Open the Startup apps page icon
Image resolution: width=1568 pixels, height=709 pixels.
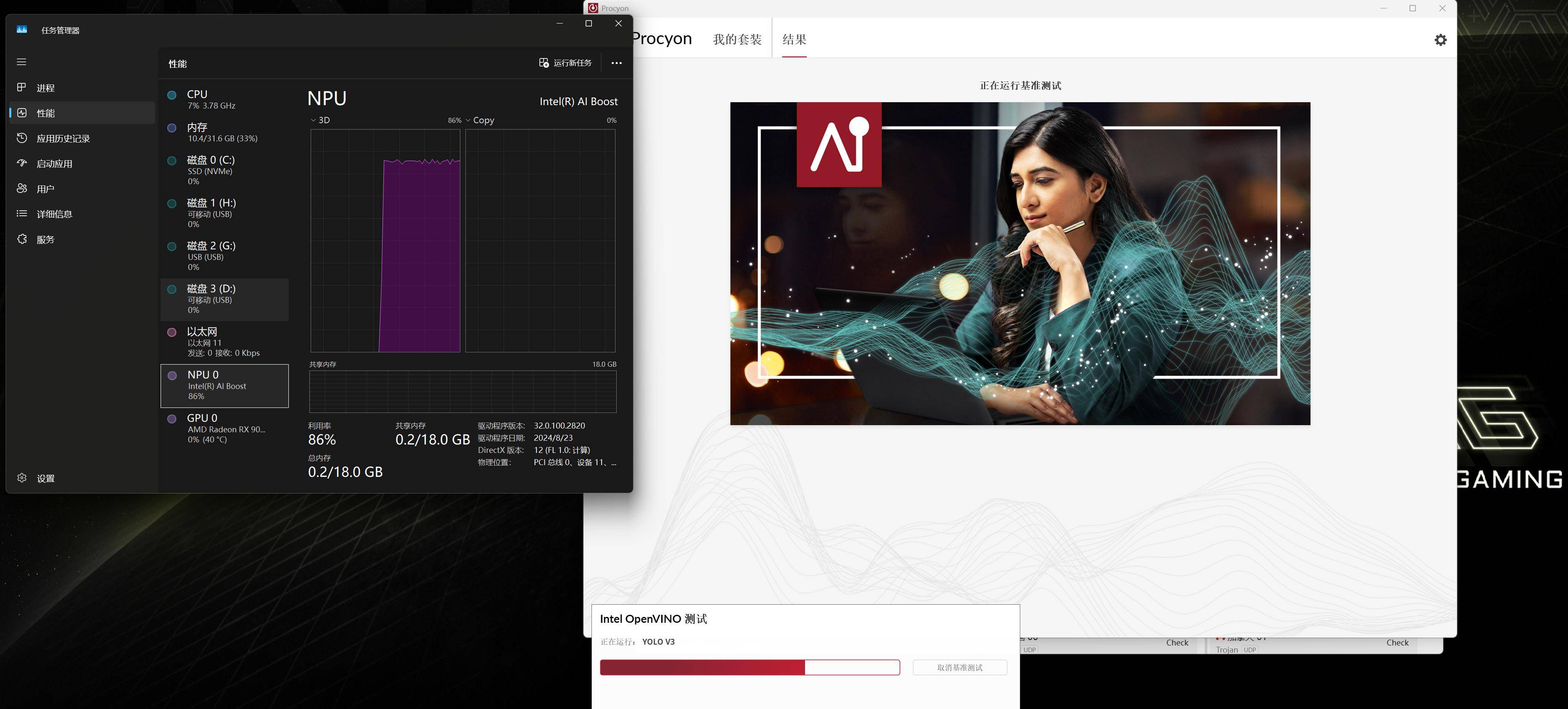tap(22, 163)
